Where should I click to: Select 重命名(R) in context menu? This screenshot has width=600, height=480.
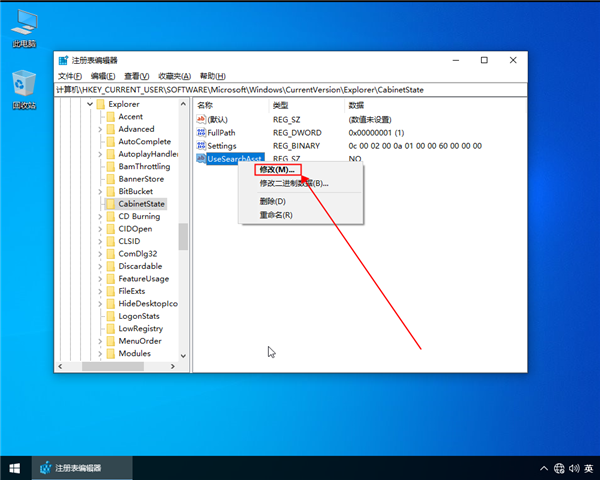275,215
